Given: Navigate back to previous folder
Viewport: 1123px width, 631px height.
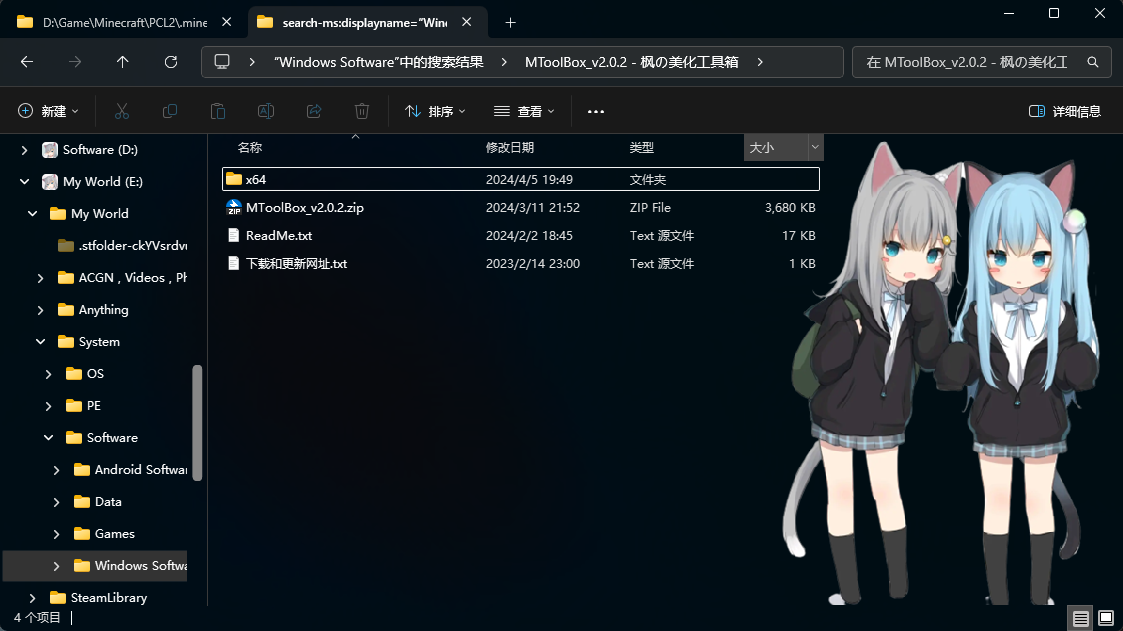Looking at the screenshot, I should coord(27,62).
